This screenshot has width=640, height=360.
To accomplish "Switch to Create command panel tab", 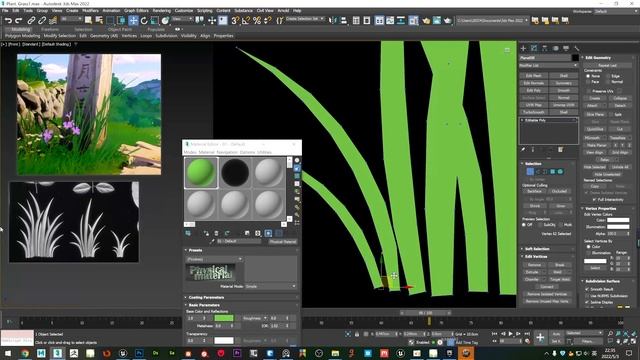I will click(523, 48).
